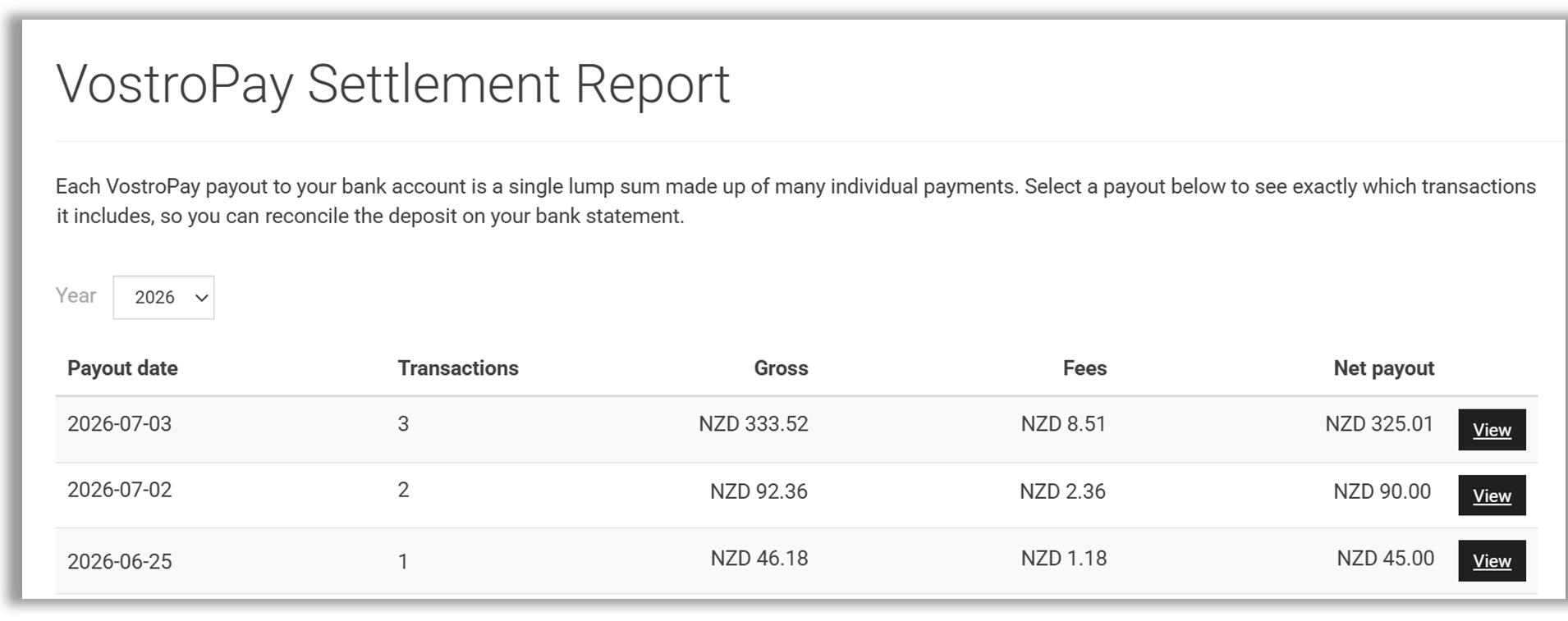Select the 2026-06-25 payout date cell
The height and width of the screenshot is (621, 1568).
120,562
